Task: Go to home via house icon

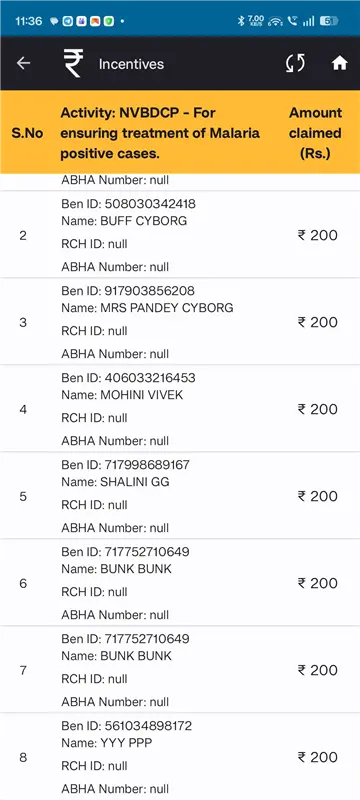Action: [x=340, y=63]
